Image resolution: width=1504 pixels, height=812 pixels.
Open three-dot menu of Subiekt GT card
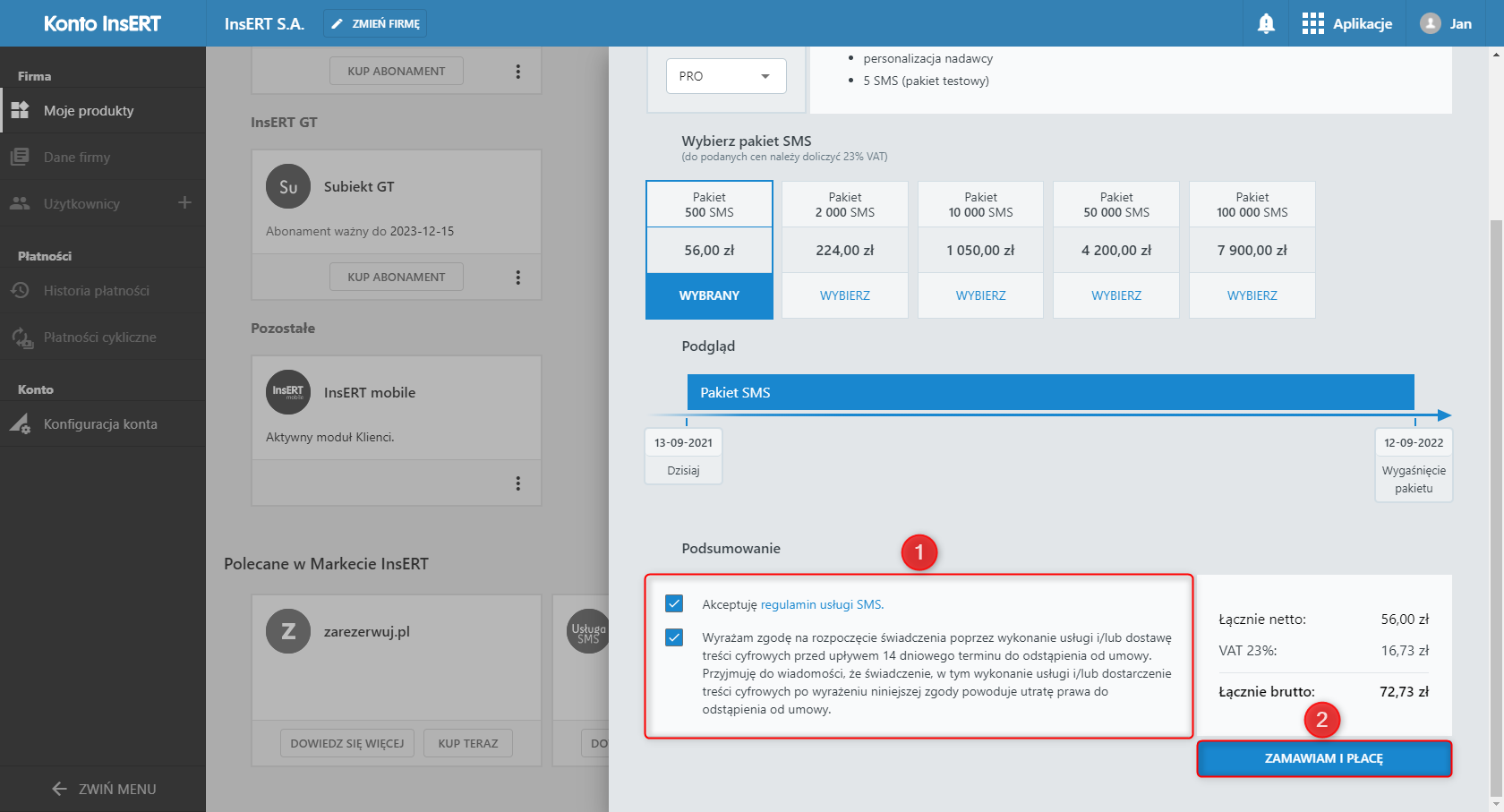[x=518, y=278]
